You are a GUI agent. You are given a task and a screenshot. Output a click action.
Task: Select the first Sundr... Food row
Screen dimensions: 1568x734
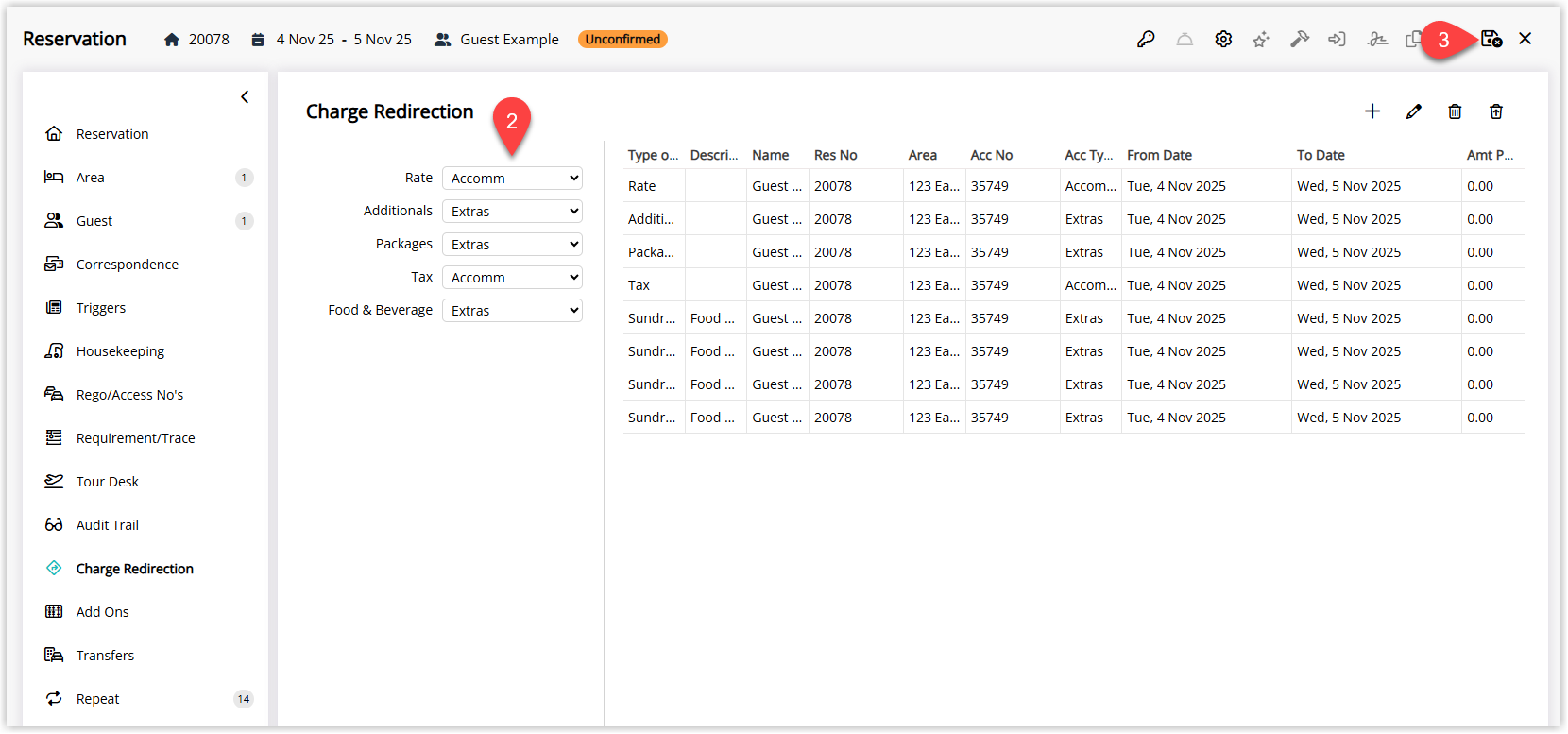[x=1074, y=318]
